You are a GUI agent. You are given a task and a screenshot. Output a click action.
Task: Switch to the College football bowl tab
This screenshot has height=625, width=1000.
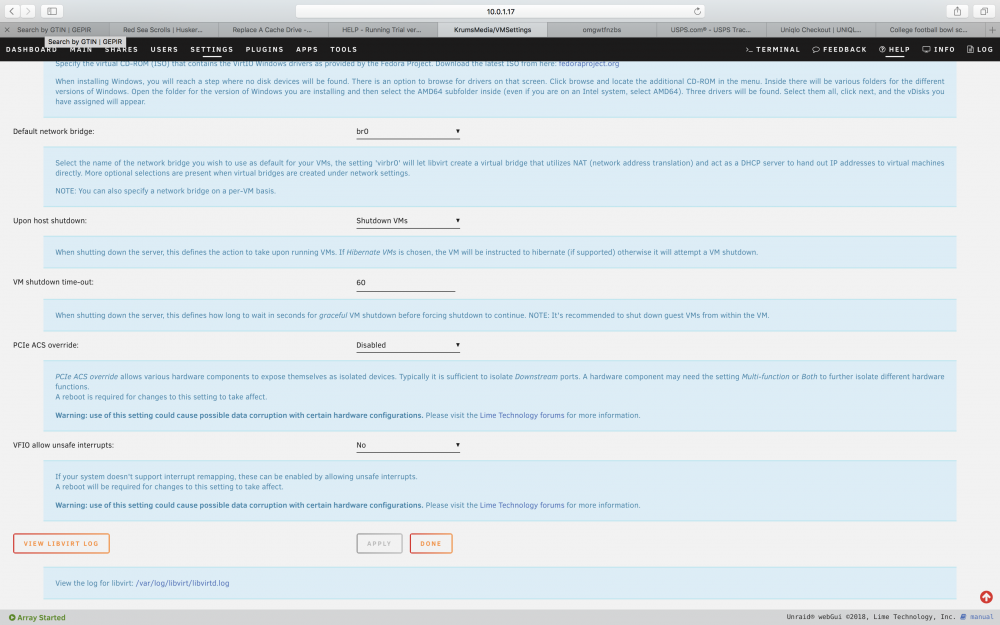click(929, 29)
